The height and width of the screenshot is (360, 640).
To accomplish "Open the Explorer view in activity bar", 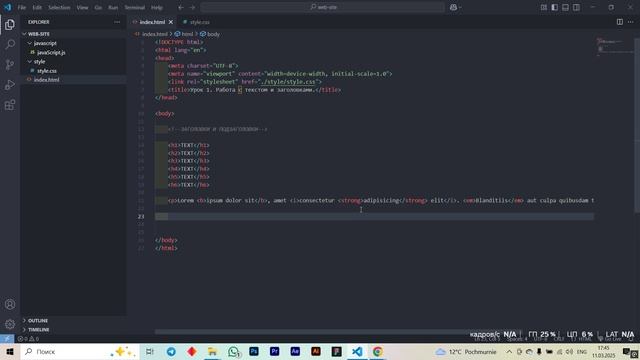I will click(x=10, y=24).
